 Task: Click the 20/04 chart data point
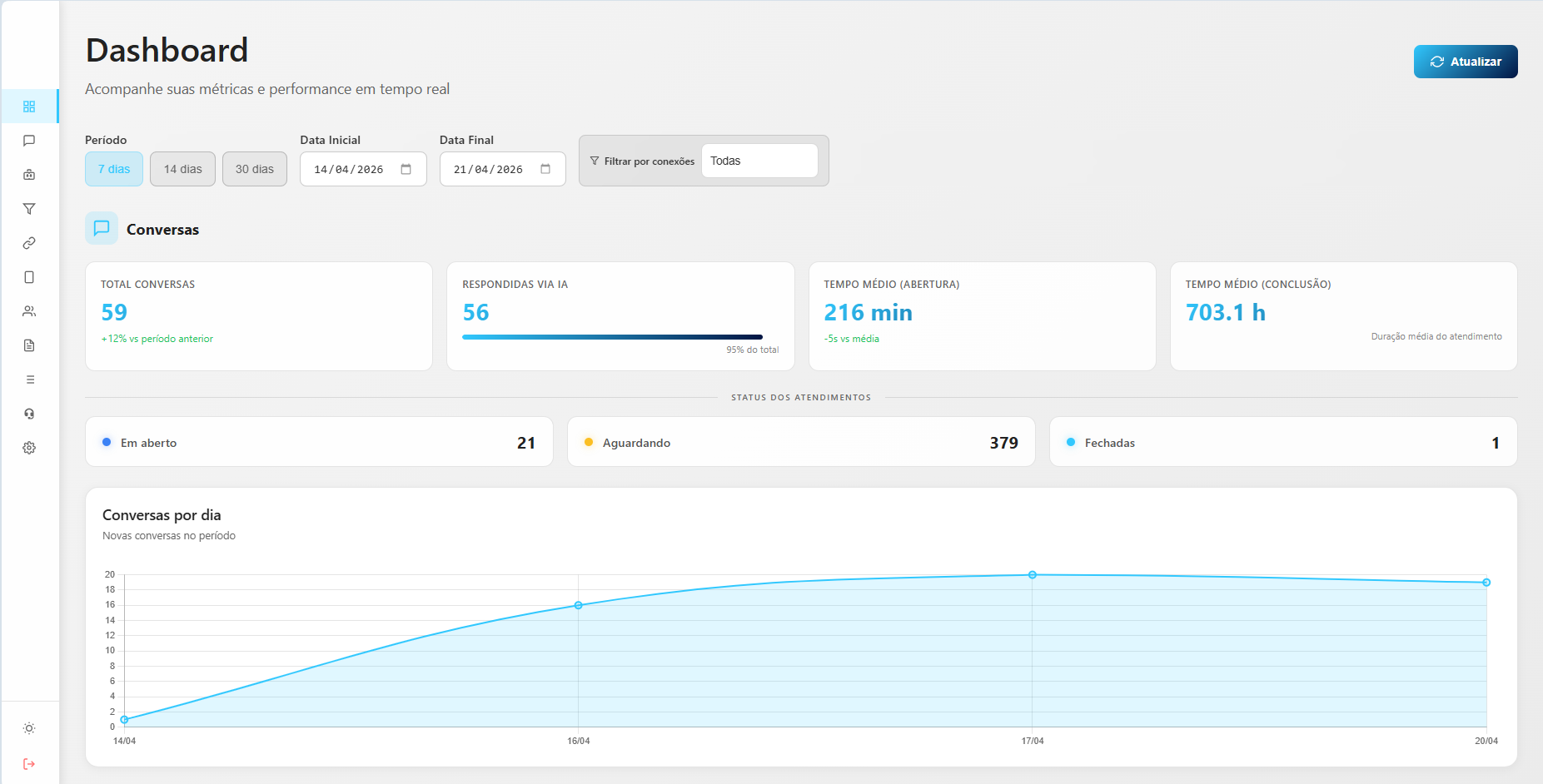1486,583
